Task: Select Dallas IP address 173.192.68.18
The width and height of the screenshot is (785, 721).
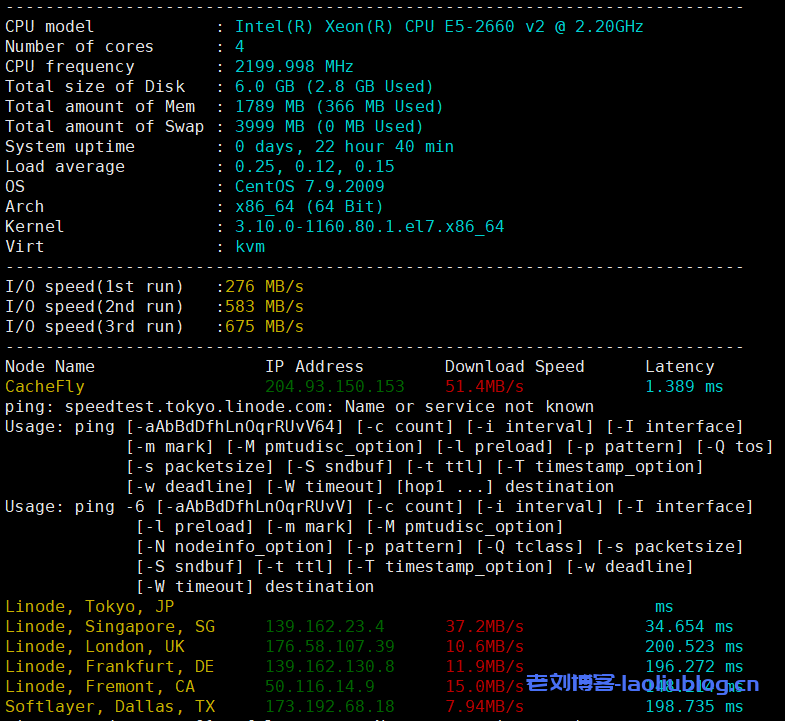Action: 329,707
